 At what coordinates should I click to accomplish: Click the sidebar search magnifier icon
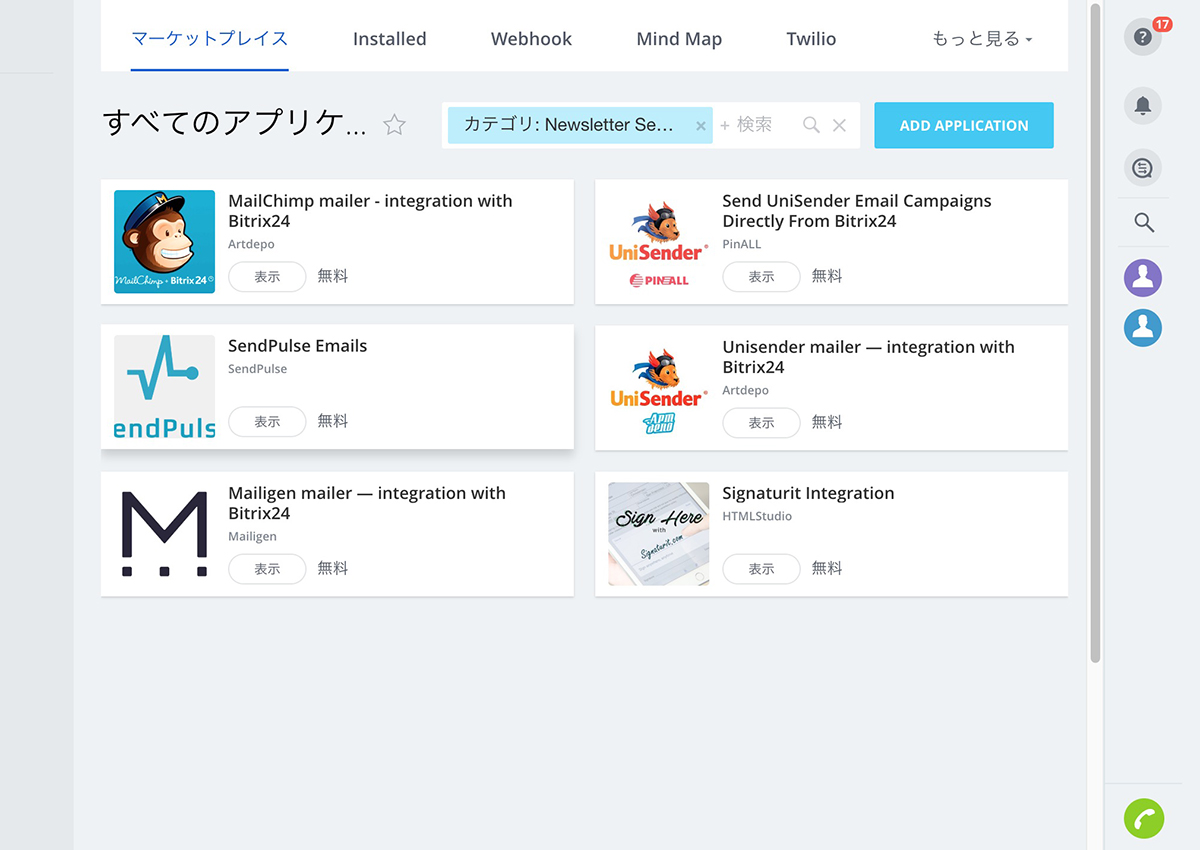pos(1144,223)
